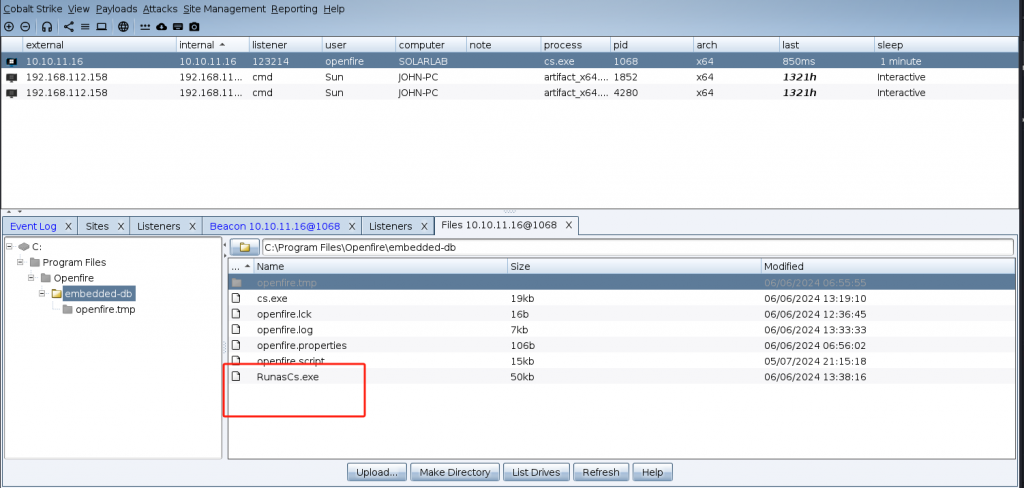Open the Site Management menu

[224, 9]
